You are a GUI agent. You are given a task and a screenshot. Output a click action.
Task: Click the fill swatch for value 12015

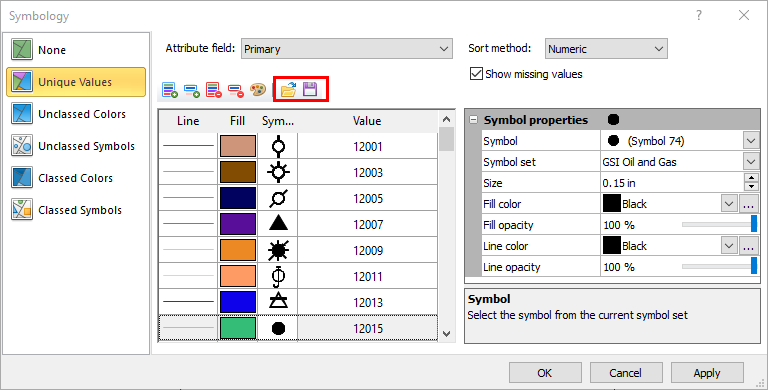click(x=238, y=328)
